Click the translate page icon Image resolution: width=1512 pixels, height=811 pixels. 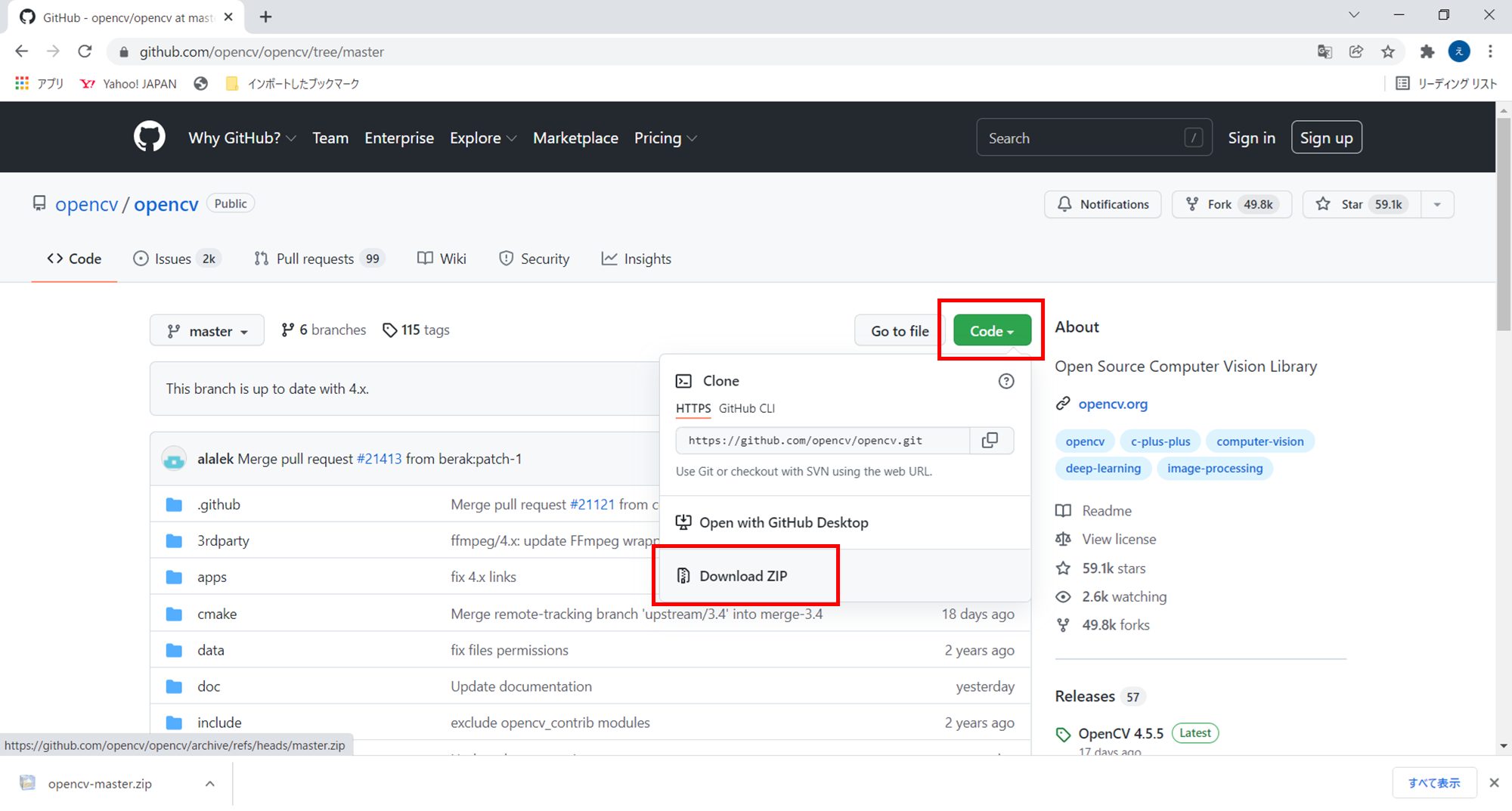pyautogui.click(x=1325, y=51)
